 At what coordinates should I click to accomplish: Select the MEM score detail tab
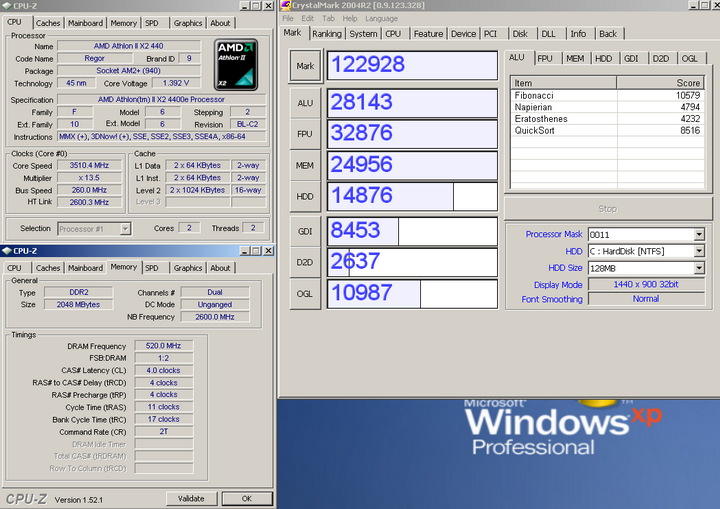coord(575,58)
